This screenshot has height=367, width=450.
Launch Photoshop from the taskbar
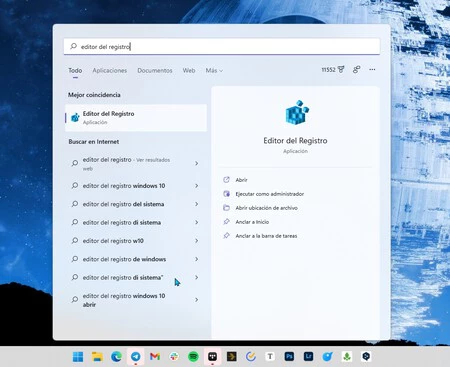point(289,357)
